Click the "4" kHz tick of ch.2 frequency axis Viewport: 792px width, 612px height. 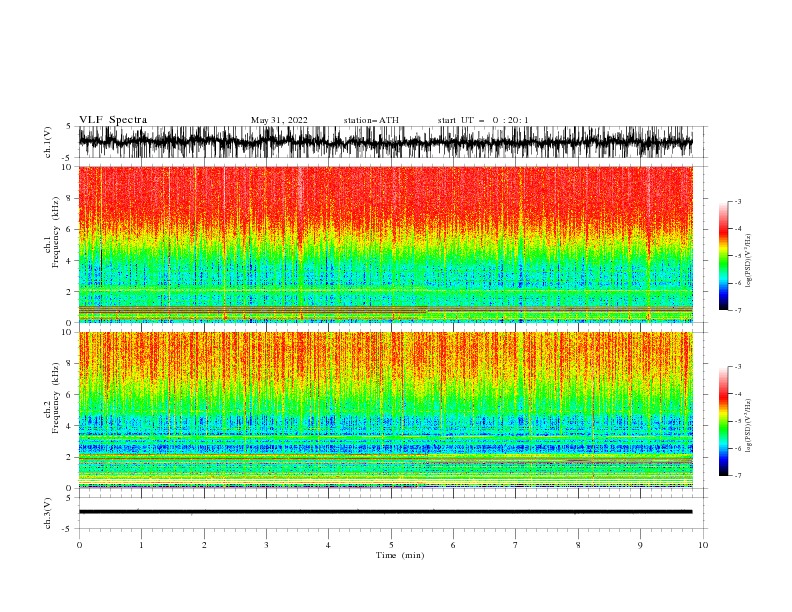click(69, 426)
